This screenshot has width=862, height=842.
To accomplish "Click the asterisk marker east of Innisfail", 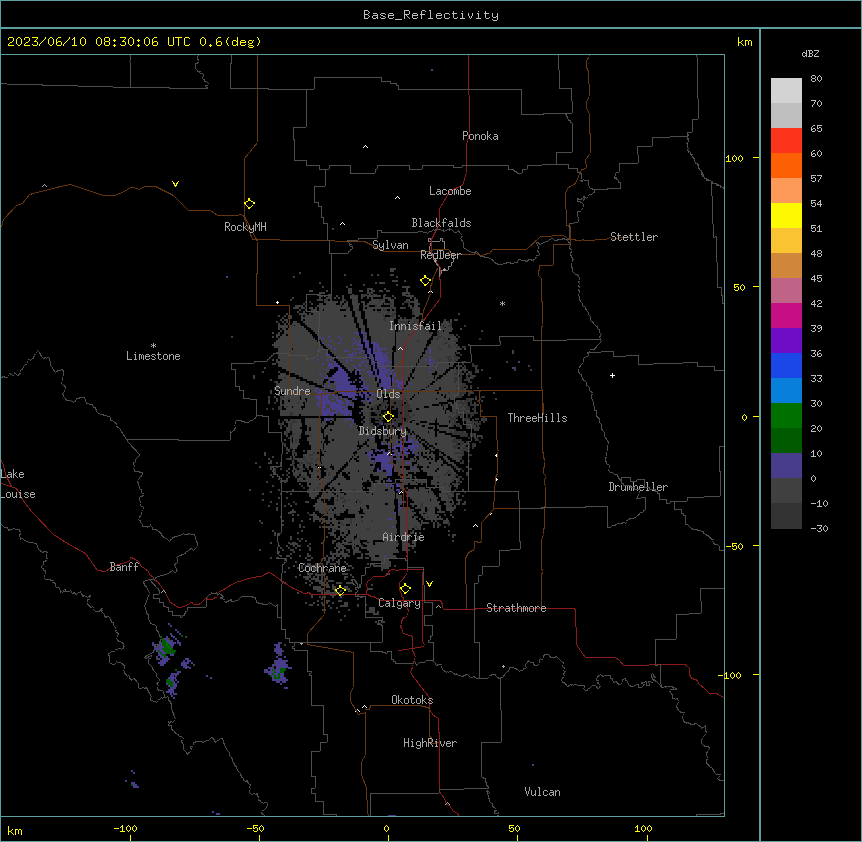I will (x=502, y=303).
